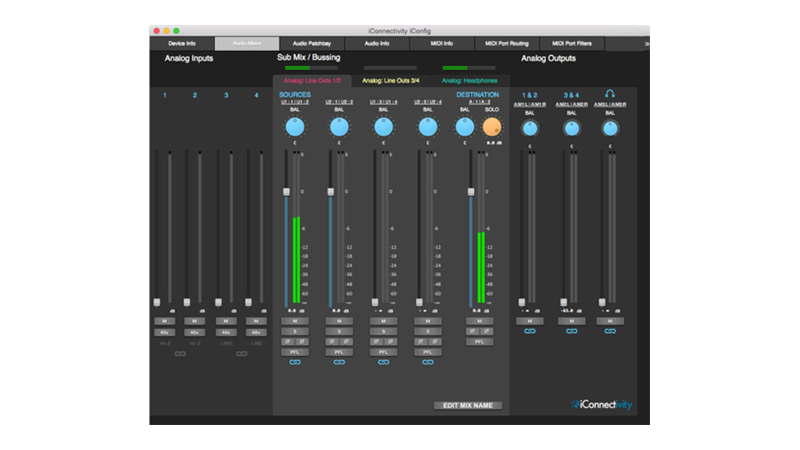Invert right phase on first source channel

(x=302, y=342)
